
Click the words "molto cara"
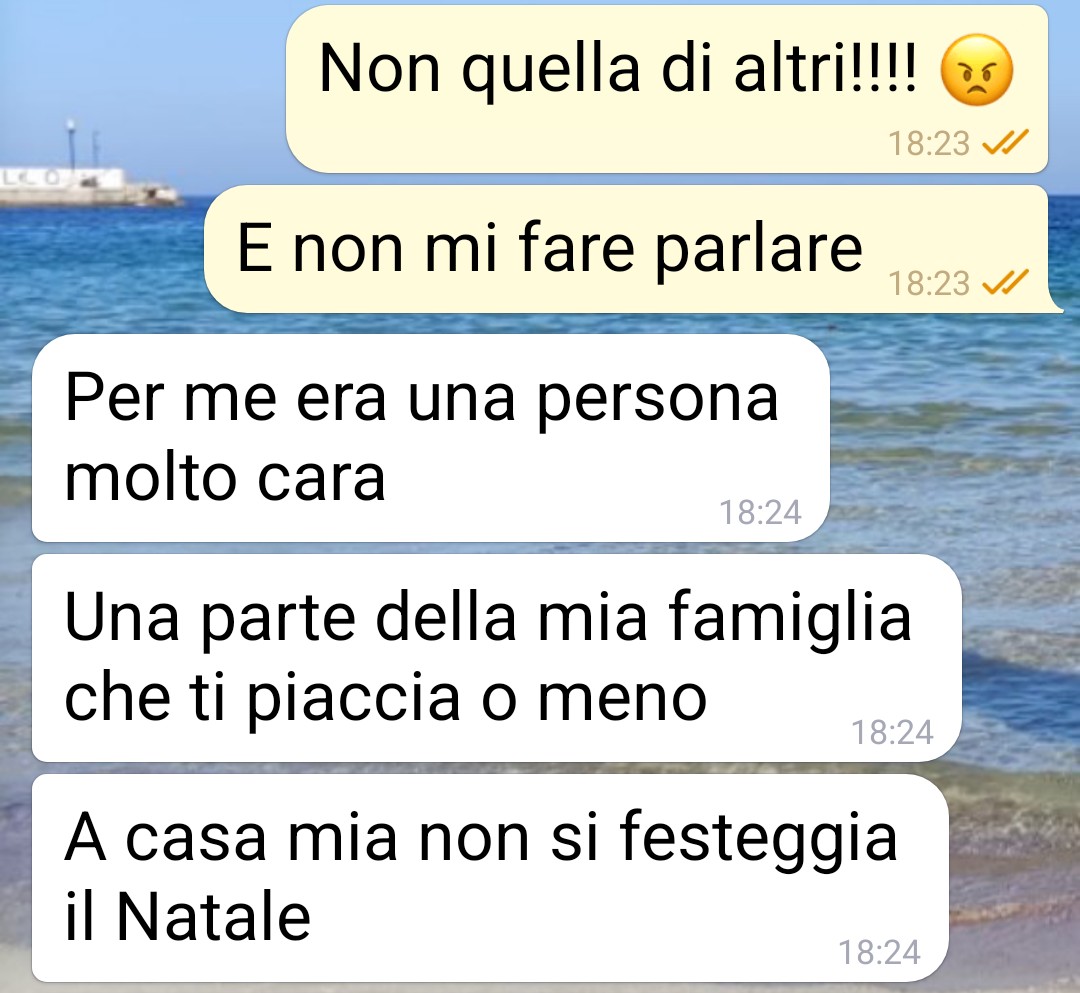pyautogui.click(x=225, y=478)
